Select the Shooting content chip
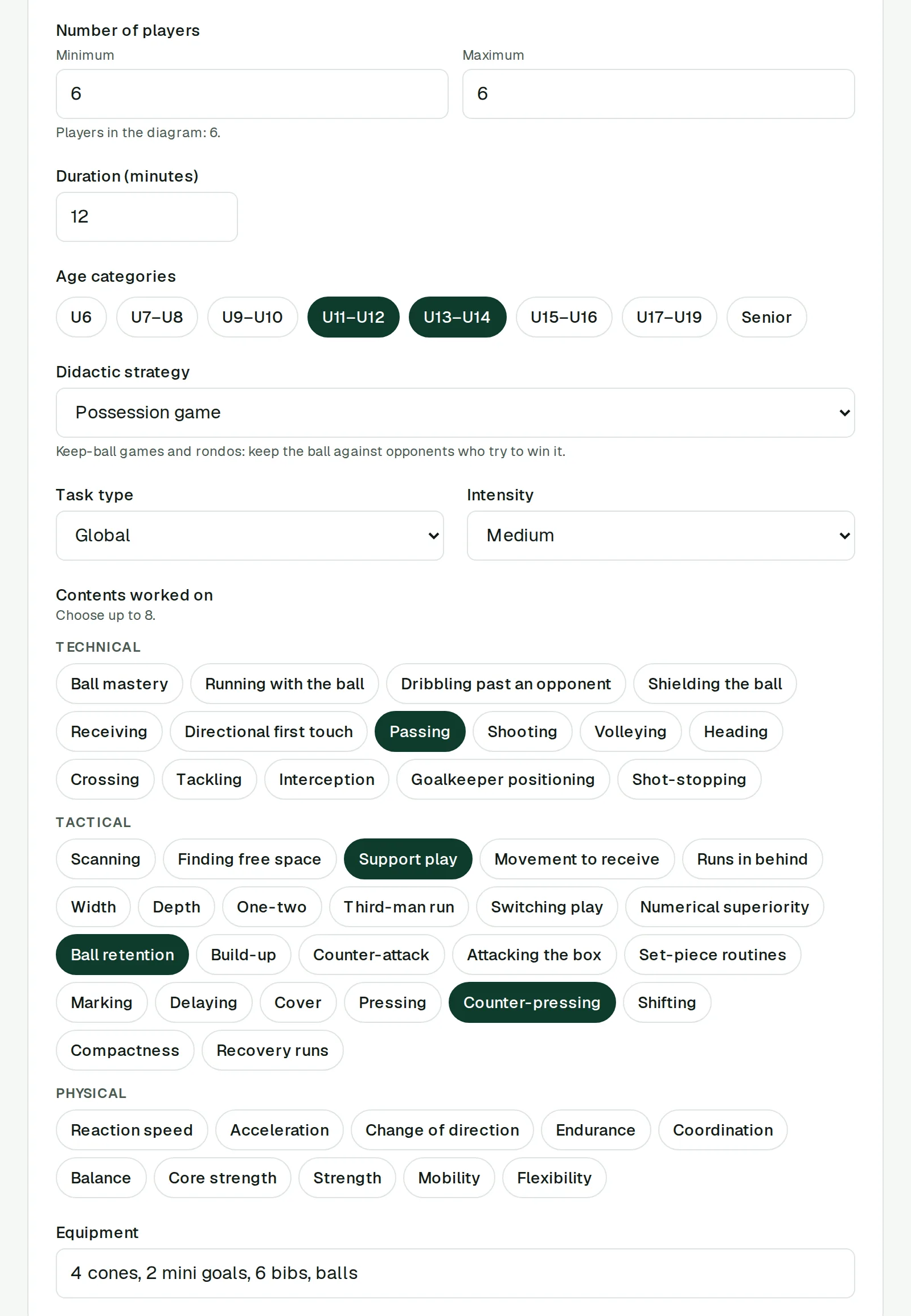This screenshot has width=911, height=1316. tap(522, 731)
